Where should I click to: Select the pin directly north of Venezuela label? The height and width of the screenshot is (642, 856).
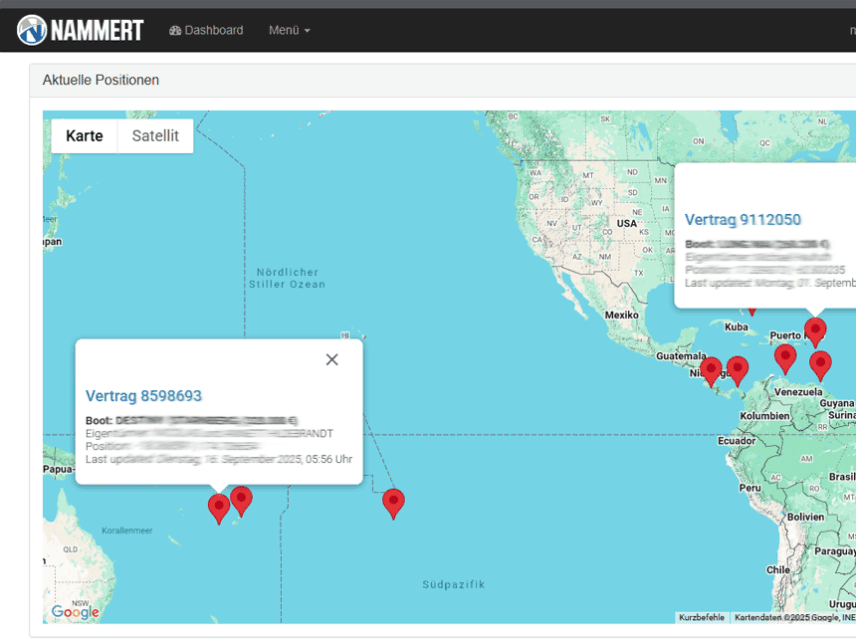(785, 357)
